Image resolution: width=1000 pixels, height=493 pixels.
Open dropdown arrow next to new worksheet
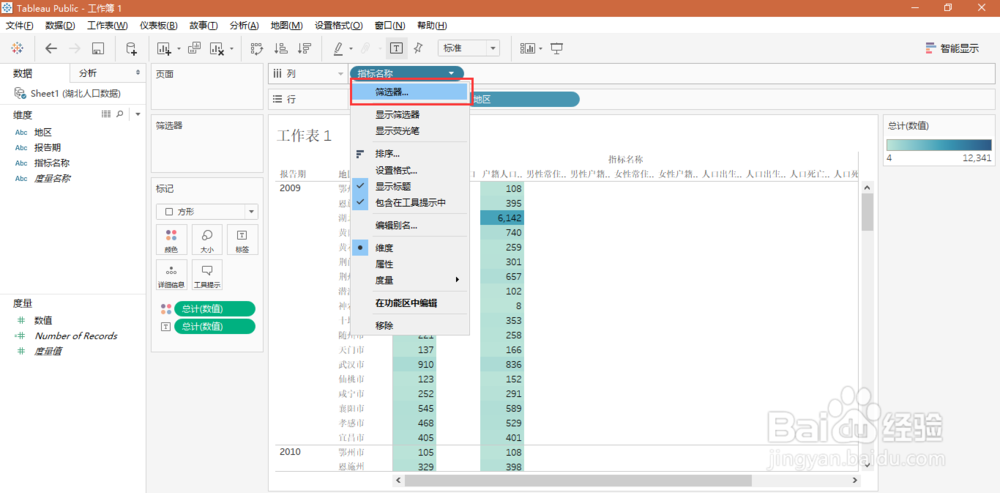pyautogui.click(x=179, y=48)
